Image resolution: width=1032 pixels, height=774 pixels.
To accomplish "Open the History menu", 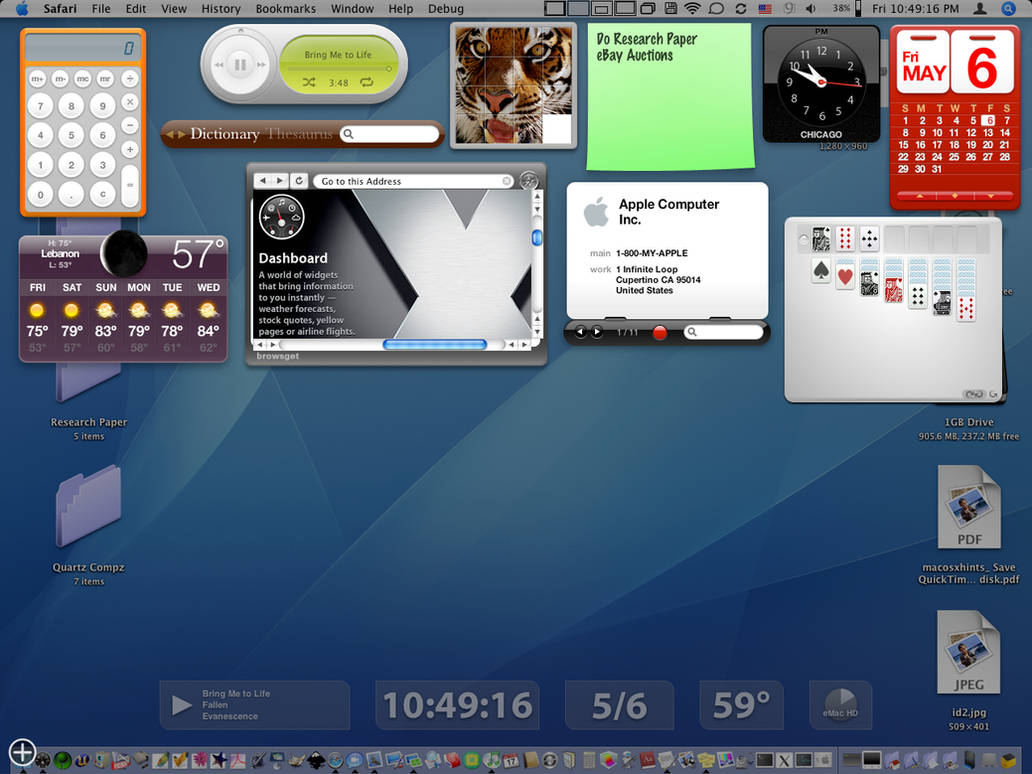I will pos(220,9).
